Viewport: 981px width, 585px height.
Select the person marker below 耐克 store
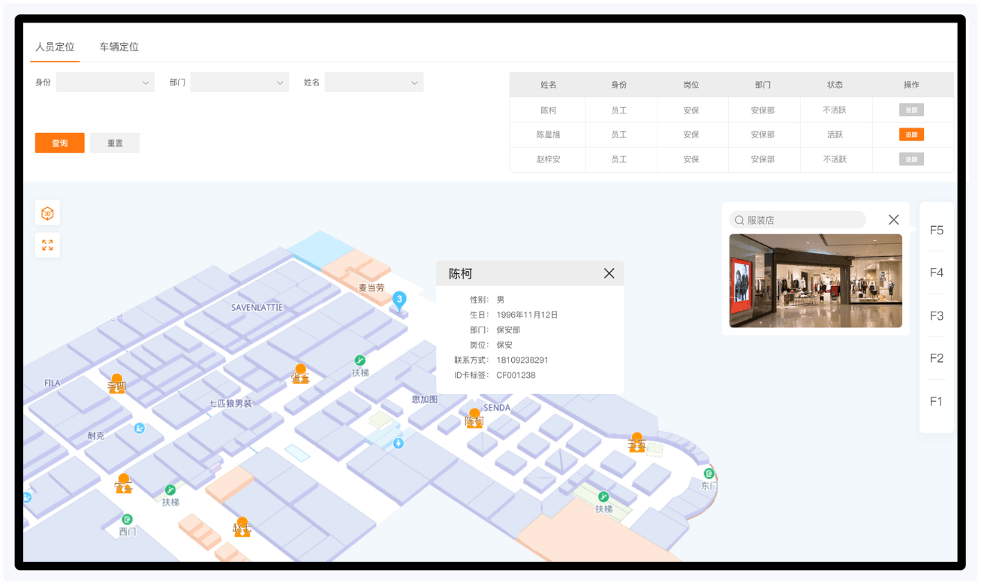pyautogui.click(x=124, y=483)
